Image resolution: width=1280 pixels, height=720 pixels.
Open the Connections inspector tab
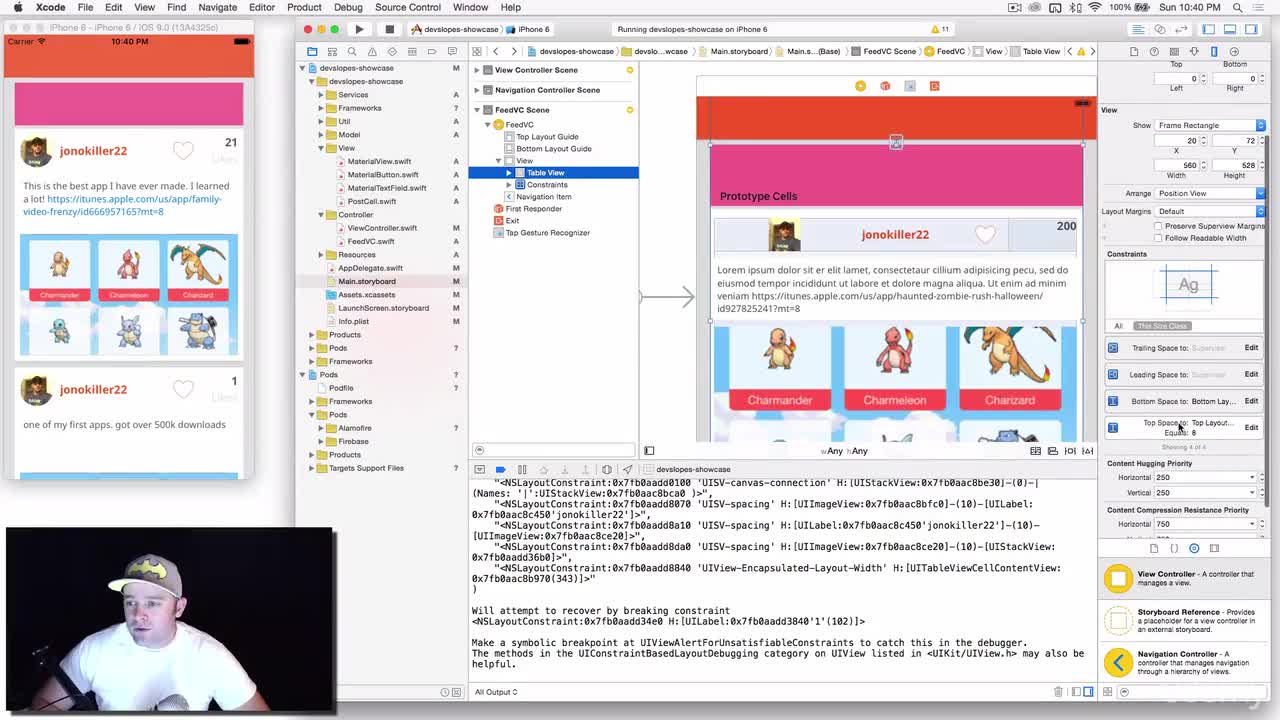click(x=1234, y=51)
